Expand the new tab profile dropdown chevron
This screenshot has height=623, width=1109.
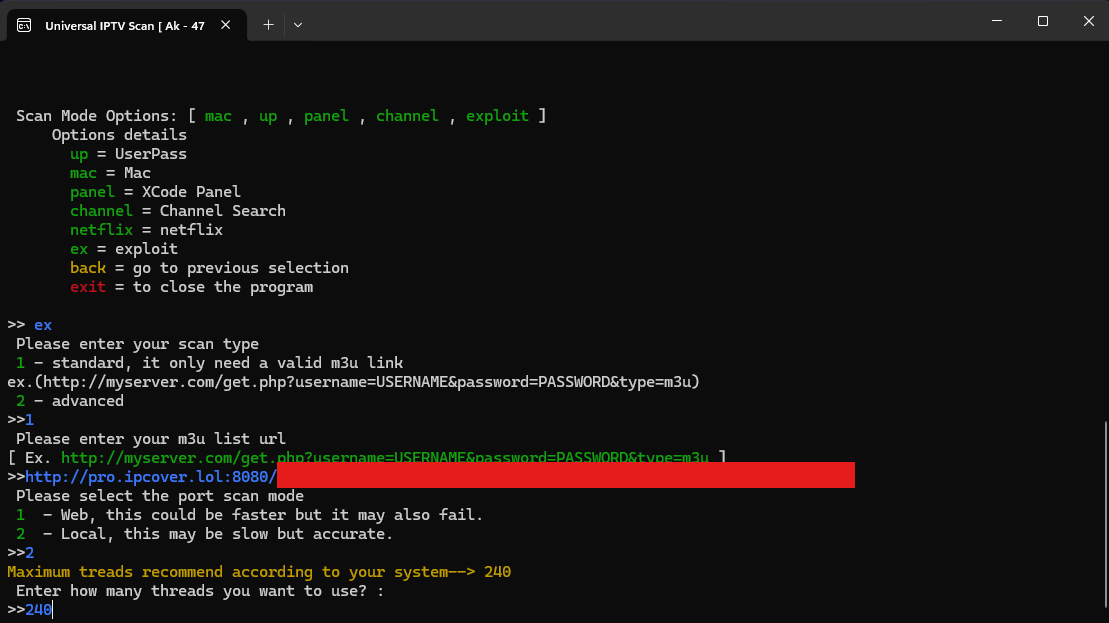tap(298, 25)
